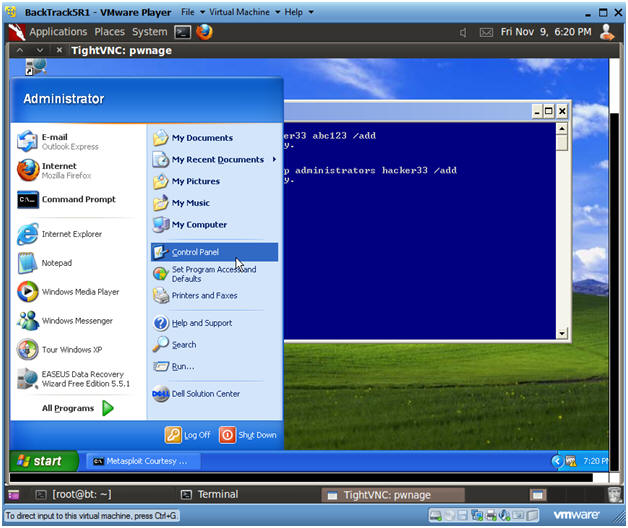
Task: Maximize the command prompt window
Action: (x=549, y=111)
